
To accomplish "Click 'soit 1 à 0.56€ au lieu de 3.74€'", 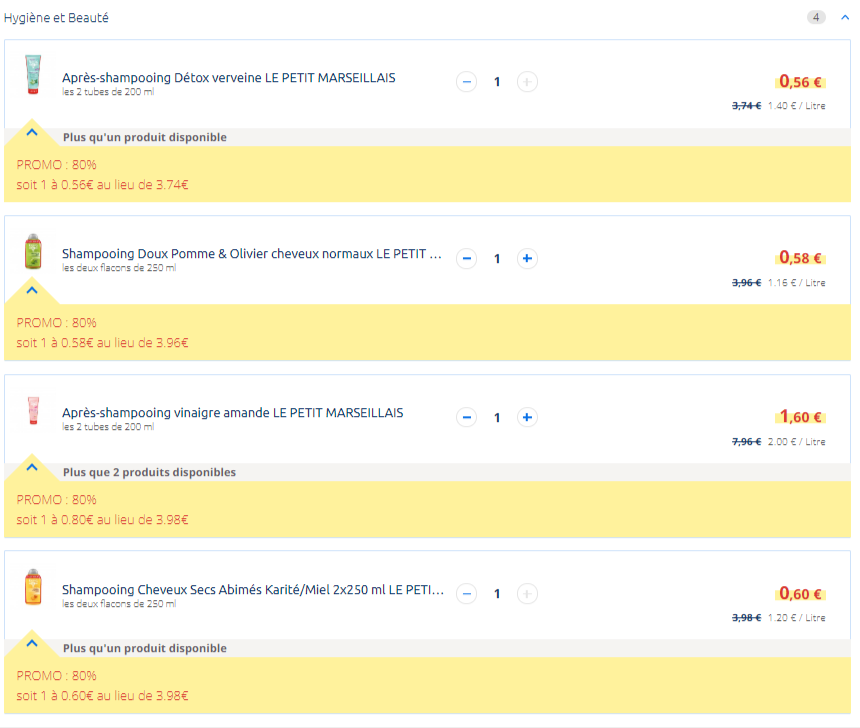I will pos(103,185).
